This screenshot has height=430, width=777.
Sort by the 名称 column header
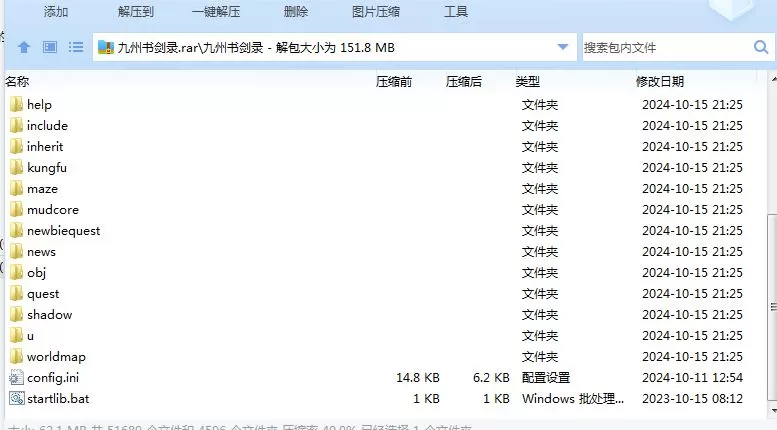click(x=17, y=81)
